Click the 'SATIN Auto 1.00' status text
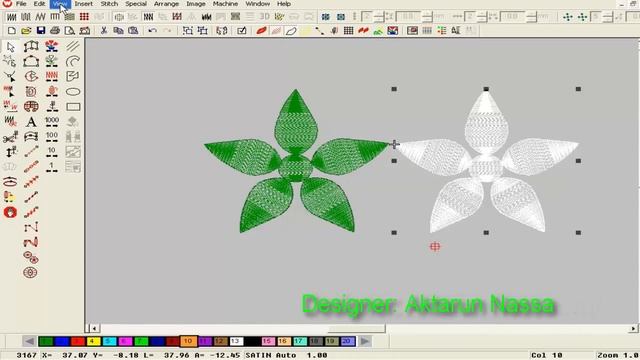Image resolution: width=640 pixels, height=360 pixels. click(286, 355)
